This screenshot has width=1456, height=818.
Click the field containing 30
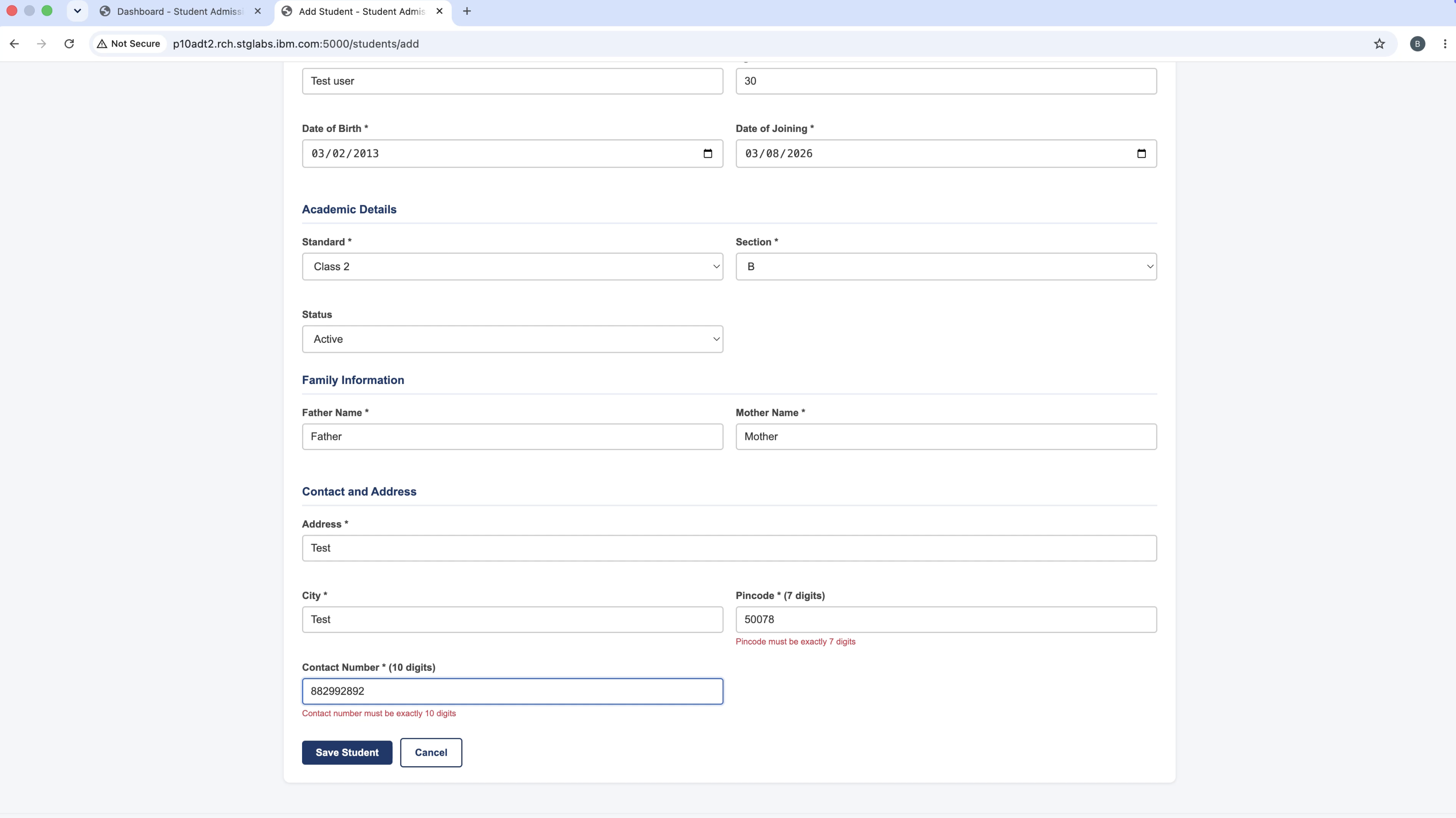click(946, 81)
